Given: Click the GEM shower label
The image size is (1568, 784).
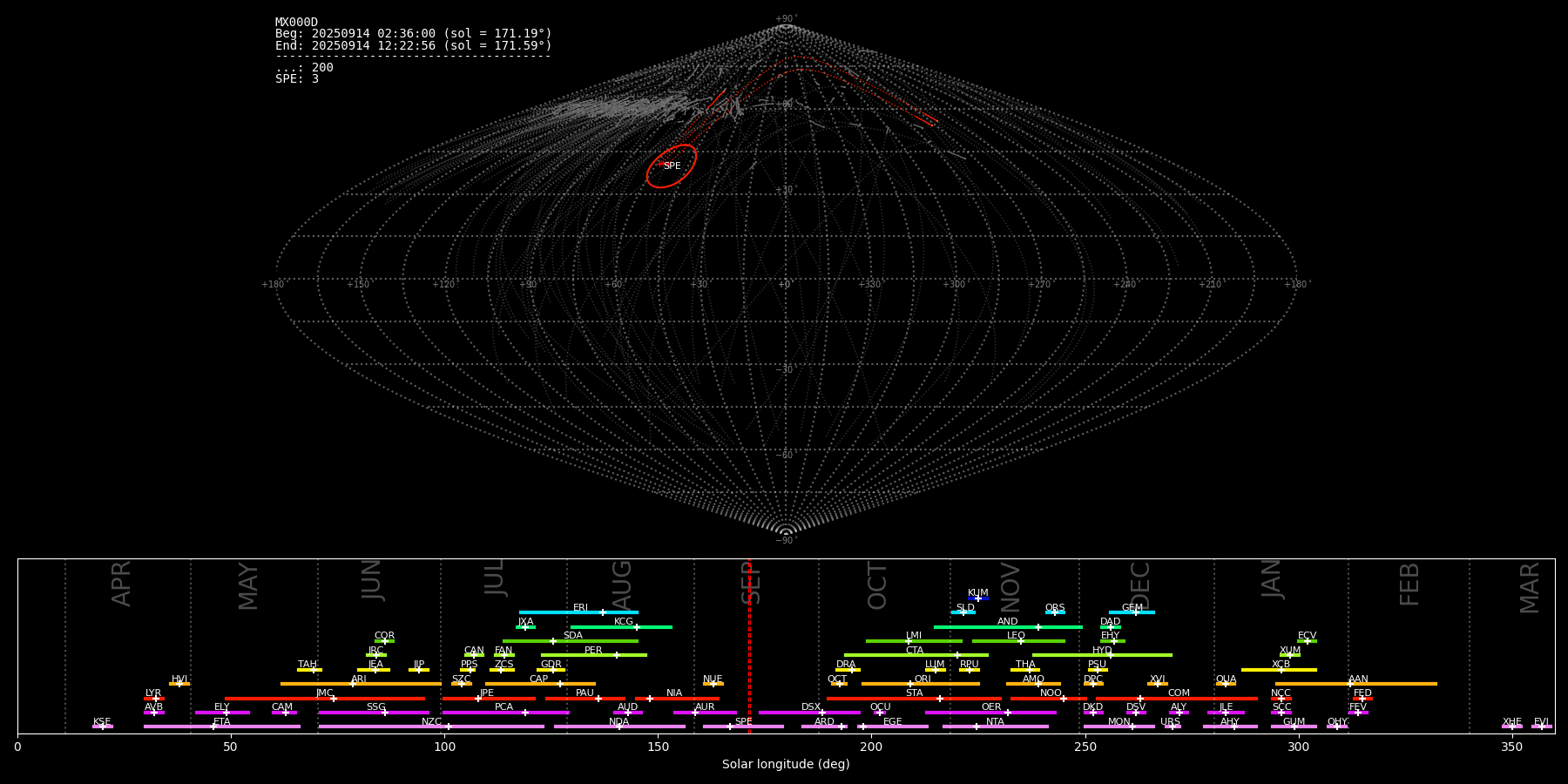Looking at the screenshot, I should click(x=1132, y=608).
